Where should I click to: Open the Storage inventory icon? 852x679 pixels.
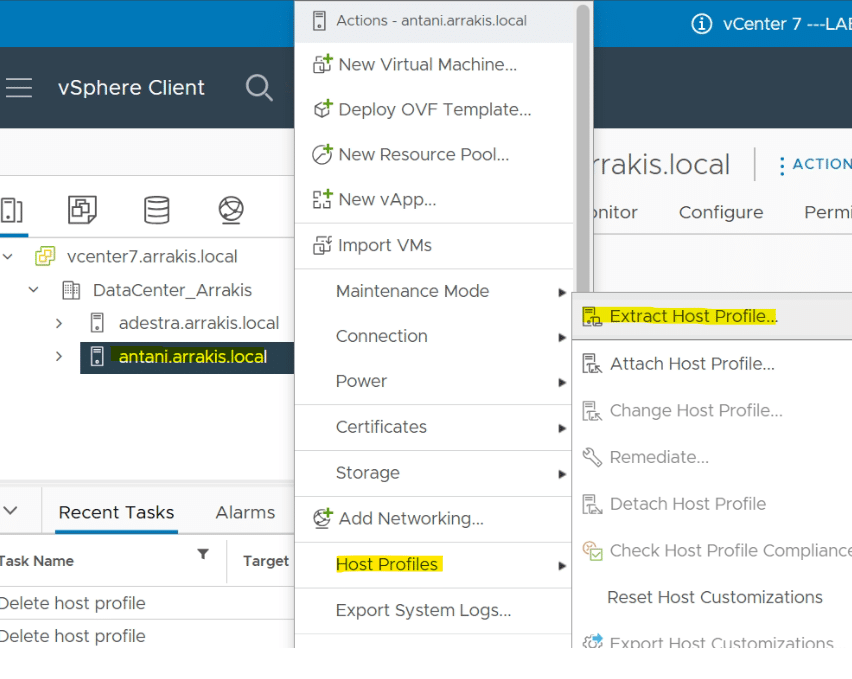tap(156, 210)
